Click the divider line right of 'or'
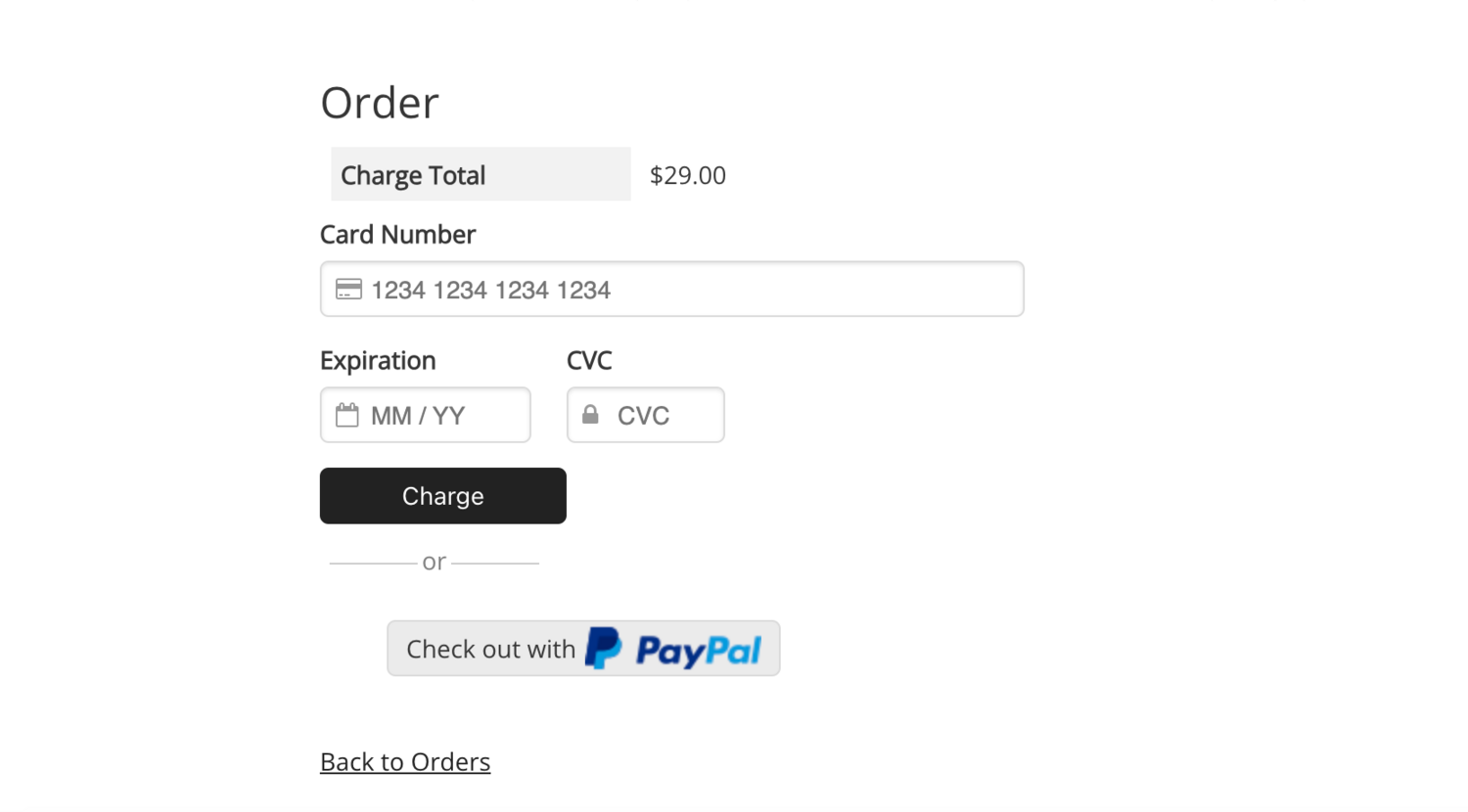The height and width of the screenshot is (812, 1468). point(495,564)
